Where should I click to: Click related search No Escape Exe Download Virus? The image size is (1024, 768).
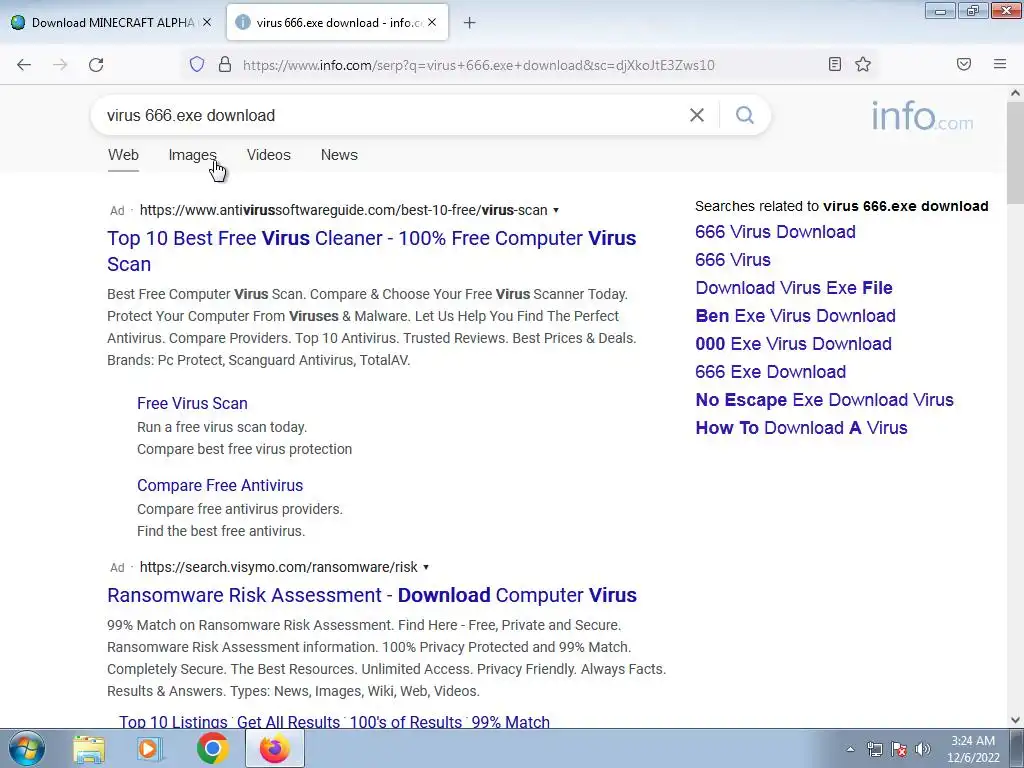point(824,400)
